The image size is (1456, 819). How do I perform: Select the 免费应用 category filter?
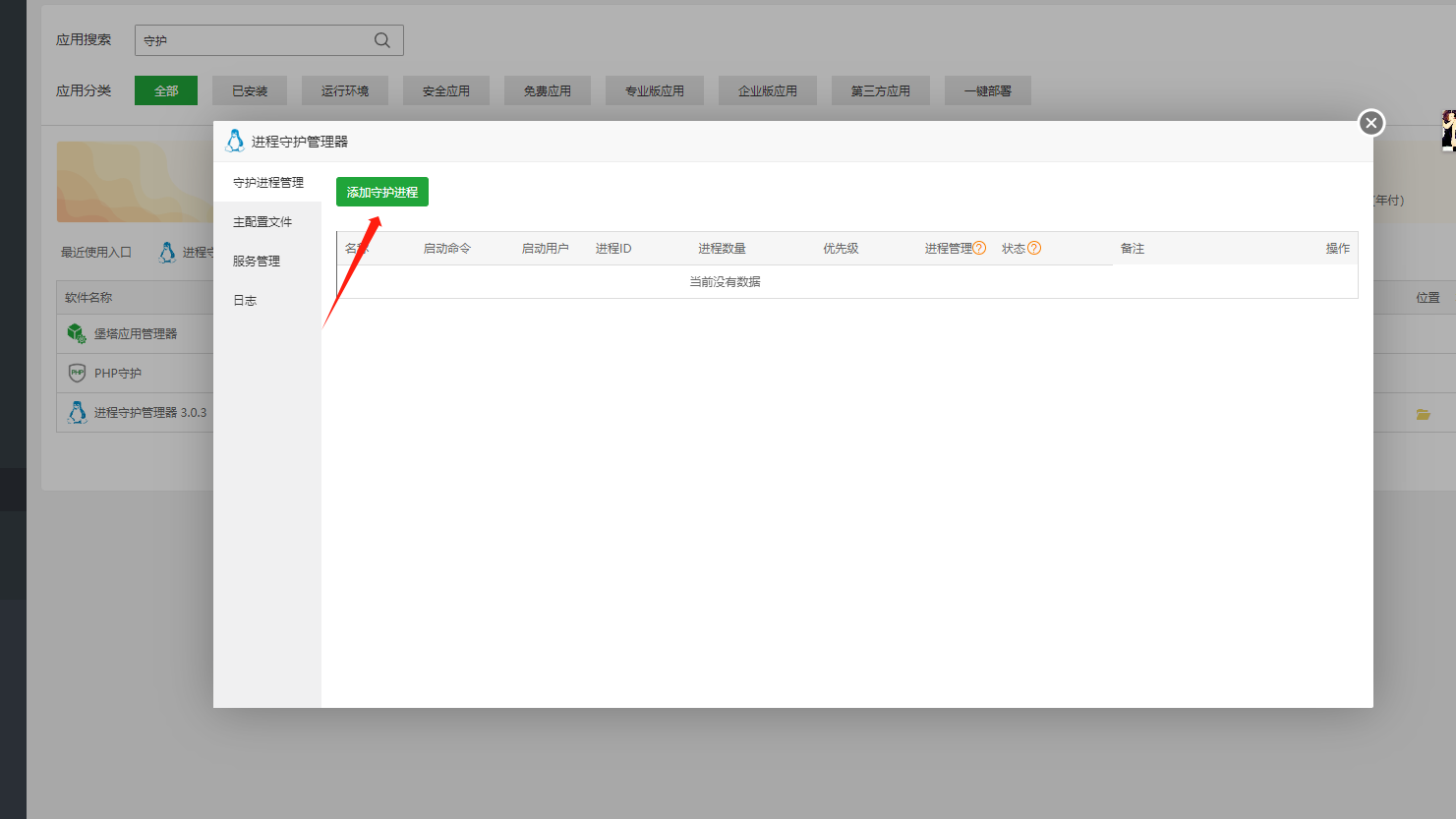pos(548,90)
